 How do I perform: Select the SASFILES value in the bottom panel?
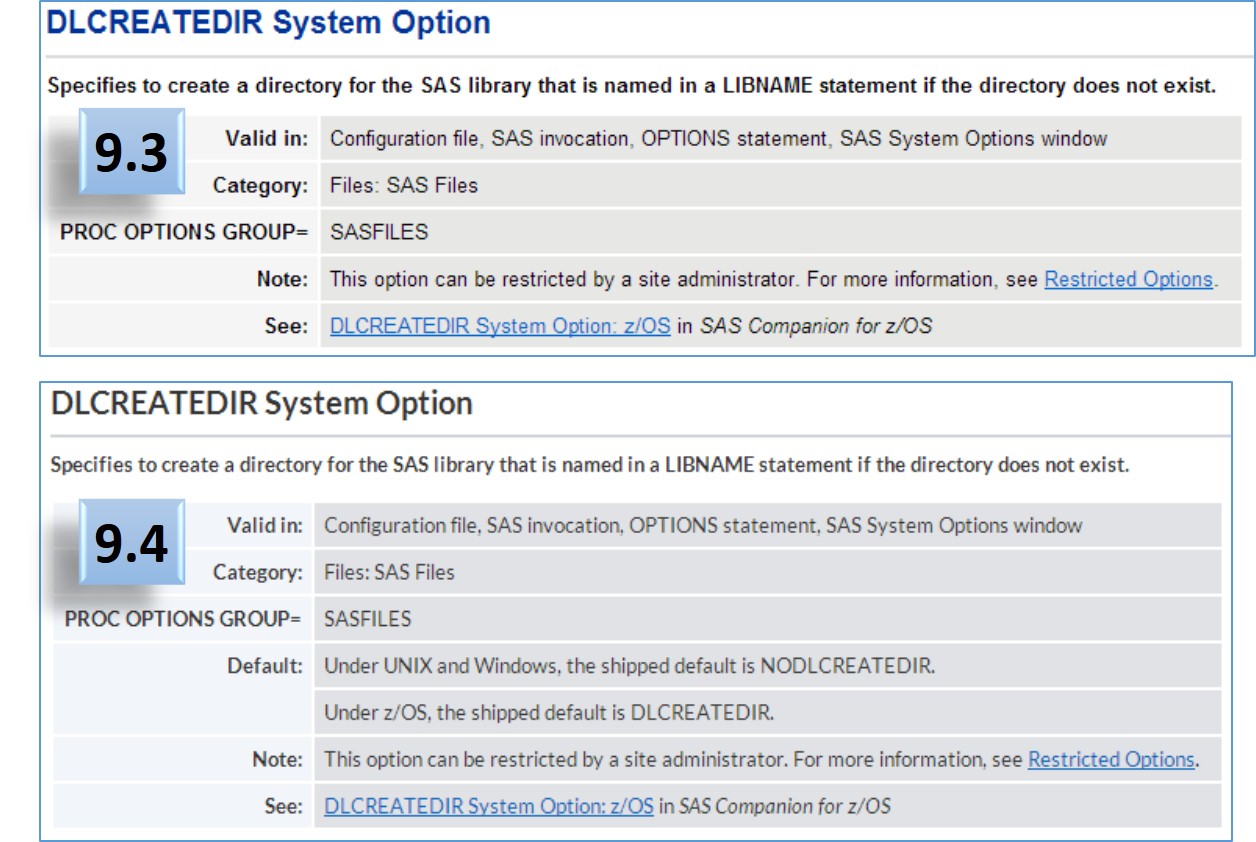coord(367,620)
